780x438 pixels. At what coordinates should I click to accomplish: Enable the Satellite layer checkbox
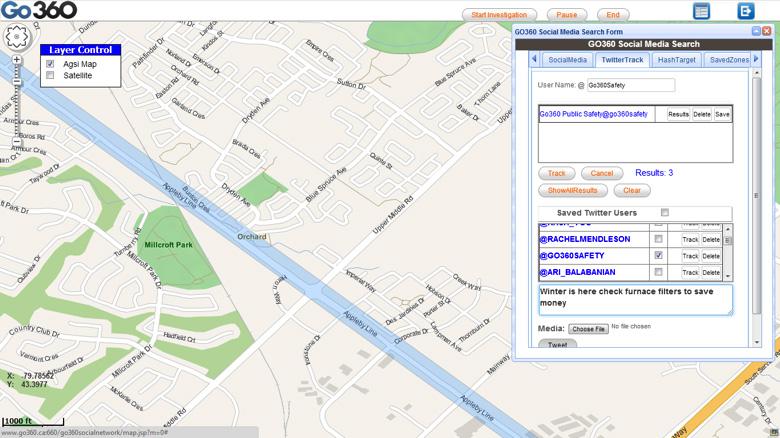pyautogui.click(x=50, y=75)
